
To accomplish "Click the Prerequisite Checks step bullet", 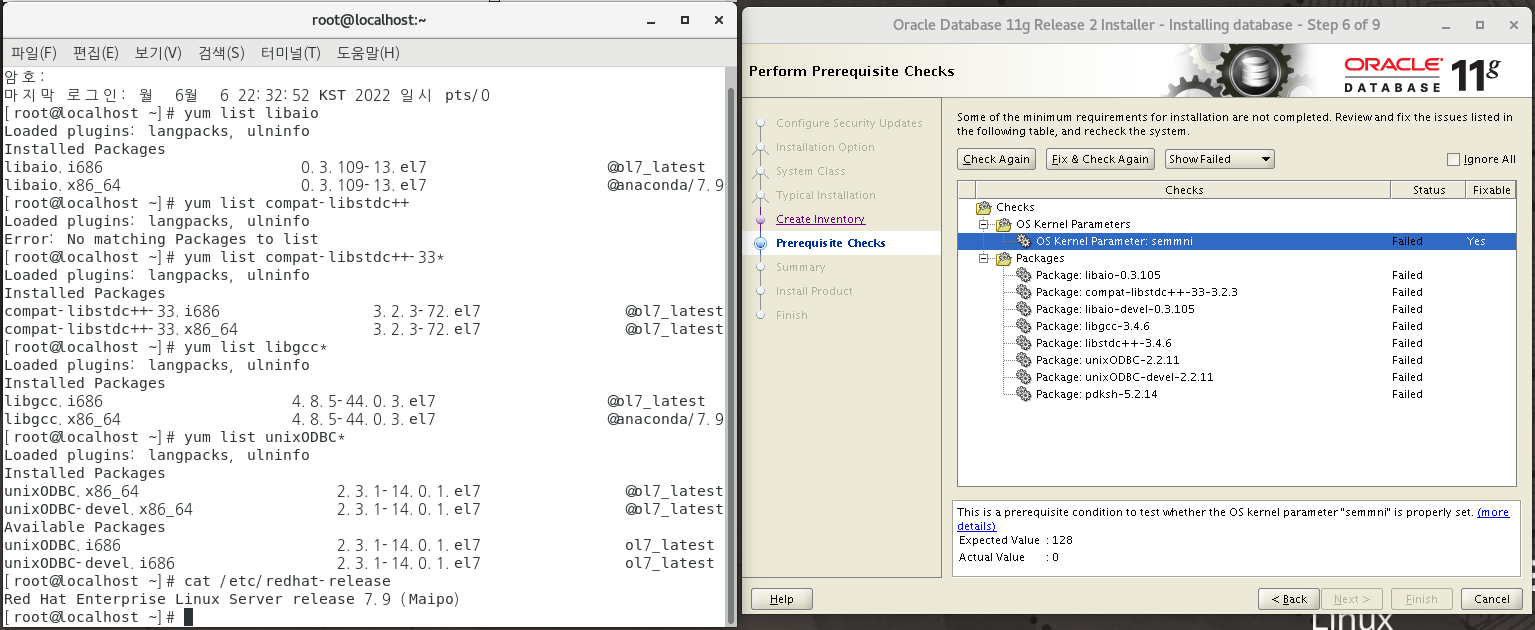I will pos(760,243).
